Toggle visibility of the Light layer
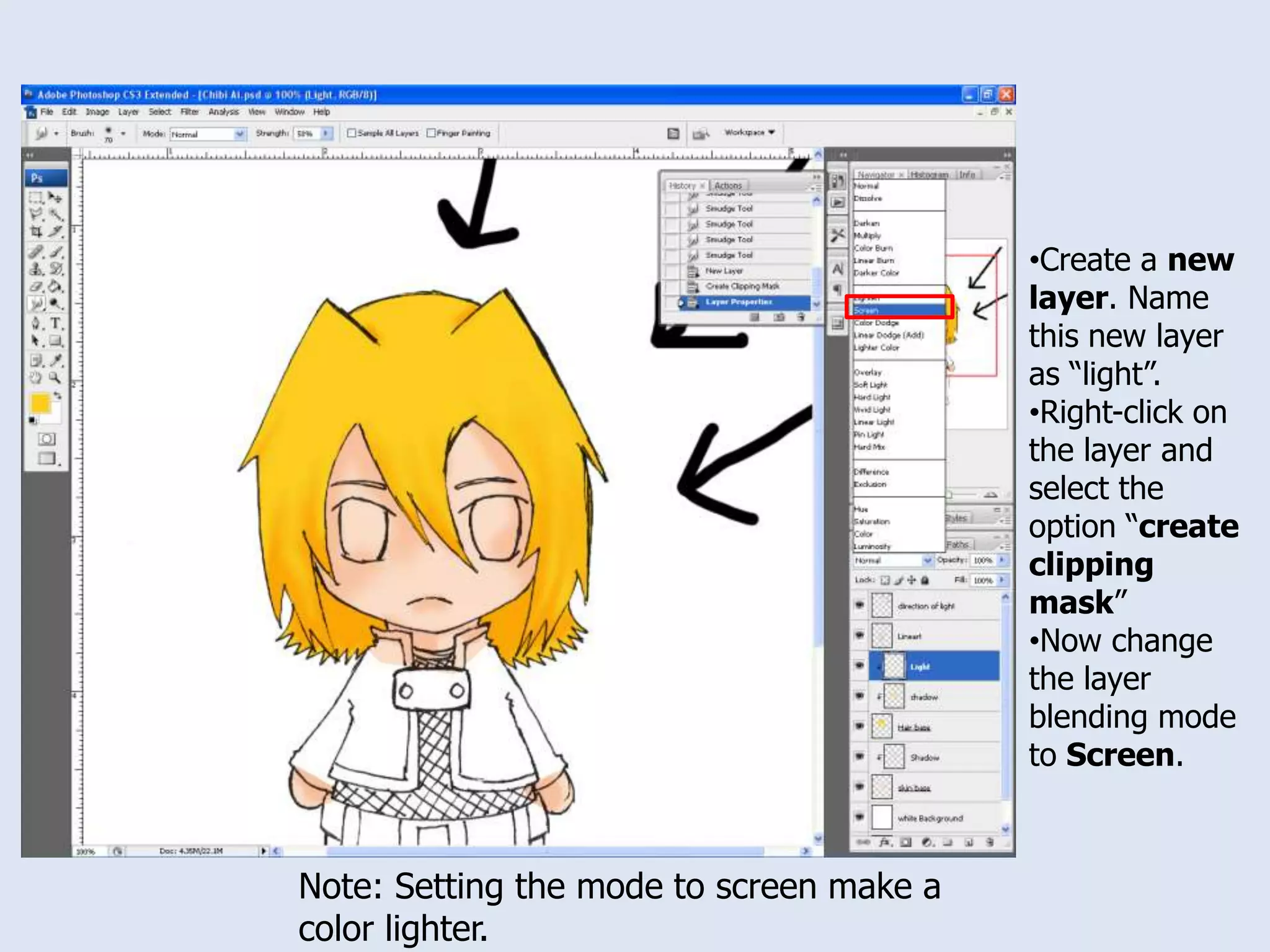The width and height of the screenshot is (1270, 952). (x=859, y=666)
